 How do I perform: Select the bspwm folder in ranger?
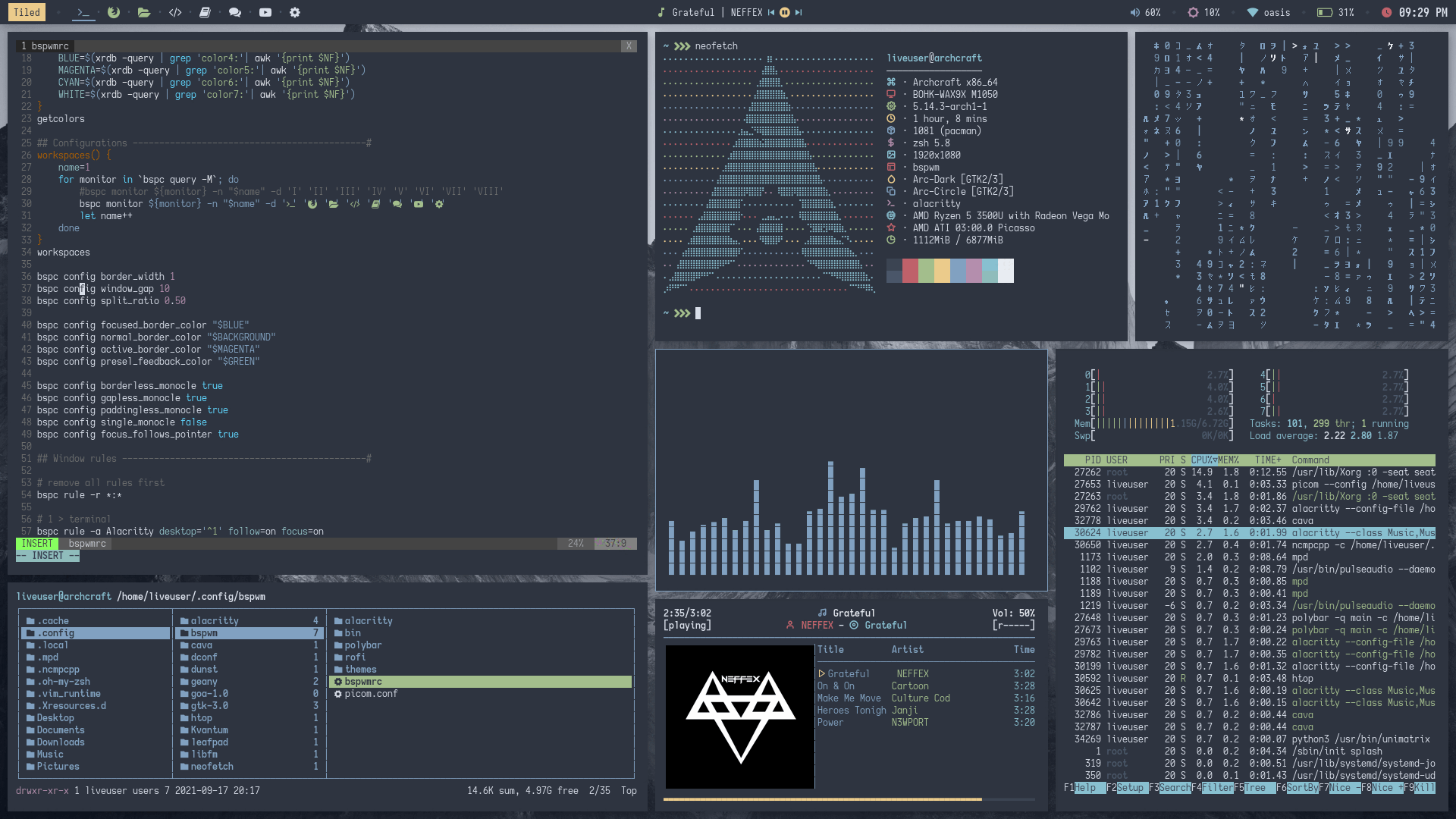click(205, 633)
